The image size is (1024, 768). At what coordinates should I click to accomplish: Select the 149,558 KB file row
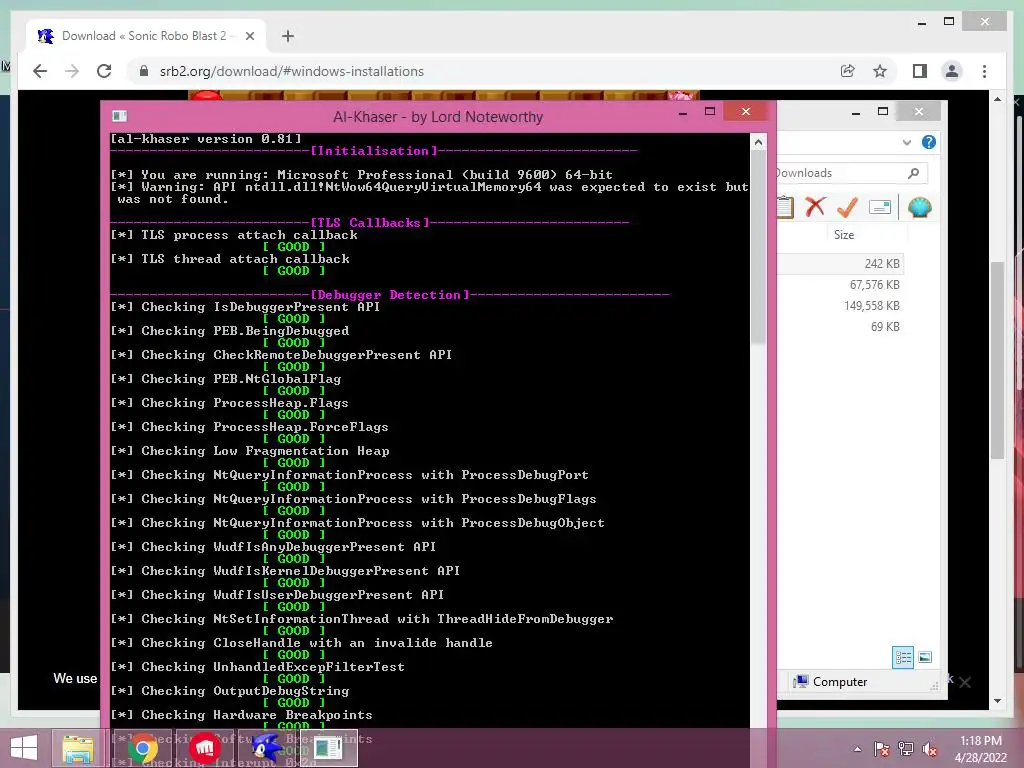coord(840,306)
